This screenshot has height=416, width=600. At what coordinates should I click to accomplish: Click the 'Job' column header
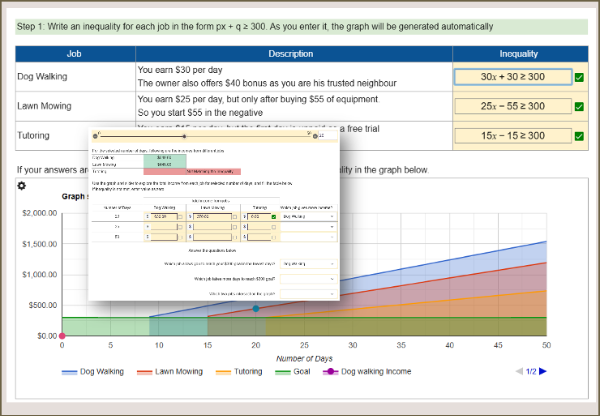tap(75, 54)
